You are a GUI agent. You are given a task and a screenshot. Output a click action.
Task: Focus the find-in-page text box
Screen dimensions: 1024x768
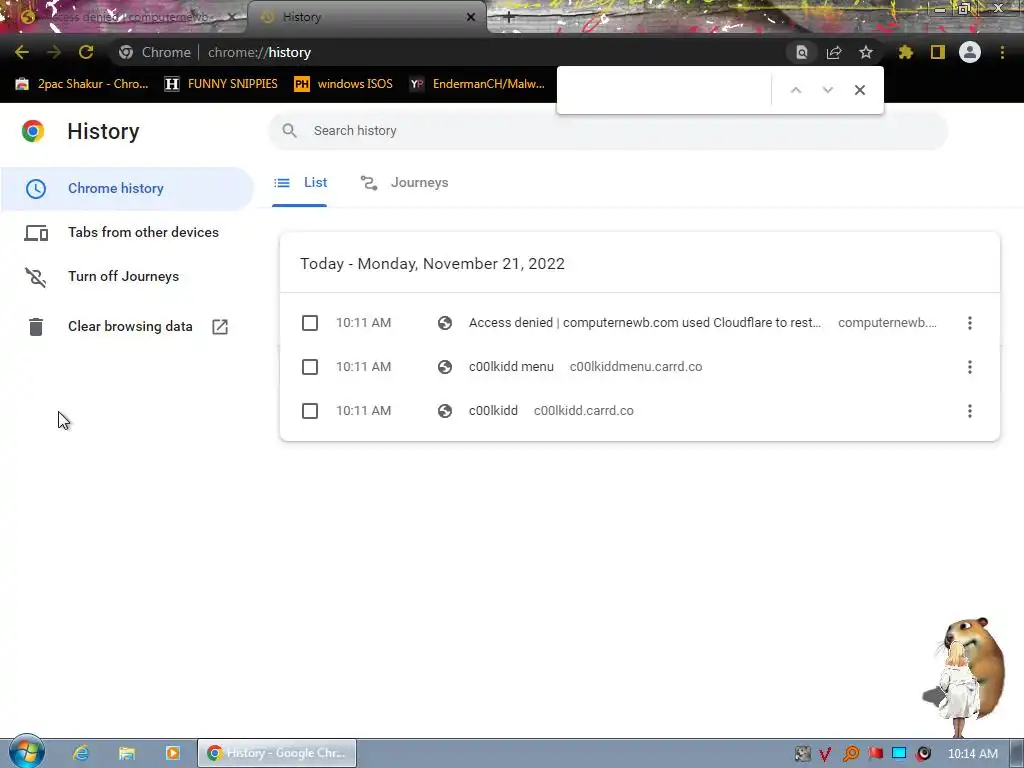666,90
